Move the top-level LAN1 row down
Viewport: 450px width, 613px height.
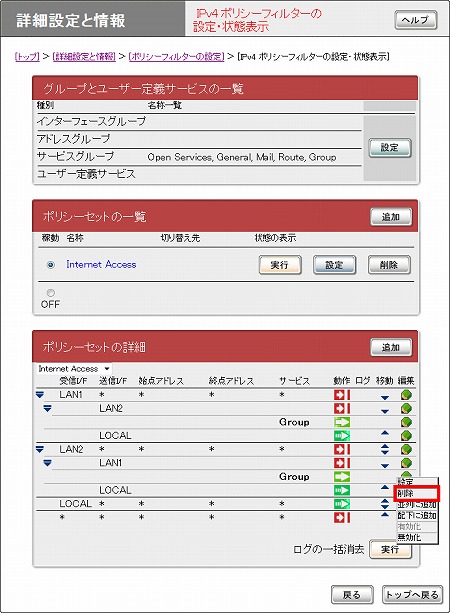click(385, 398)
